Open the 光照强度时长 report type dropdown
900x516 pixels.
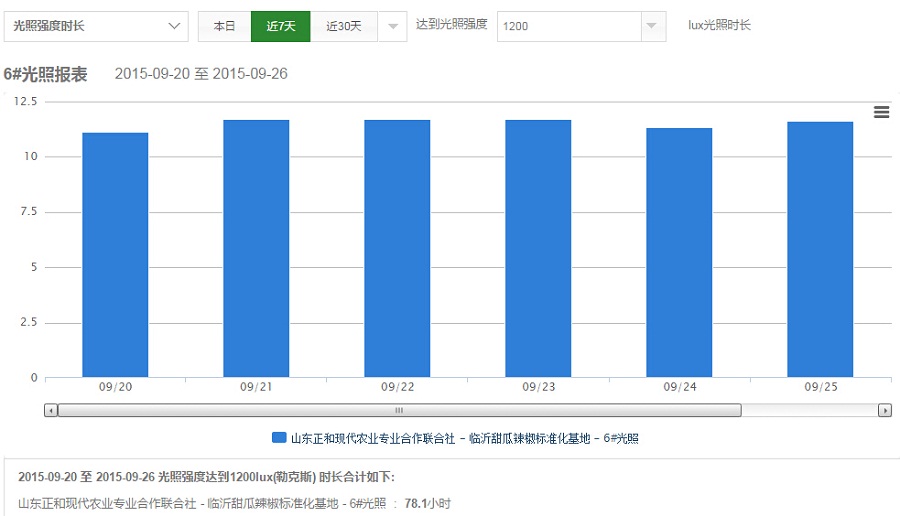(x=96, y=26)
